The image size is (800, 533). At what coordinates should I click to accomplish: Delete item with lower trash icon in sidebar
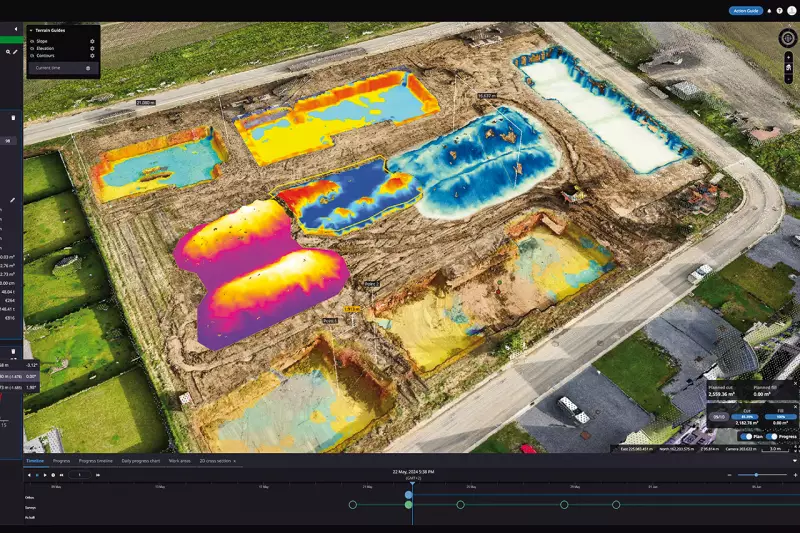13,351
